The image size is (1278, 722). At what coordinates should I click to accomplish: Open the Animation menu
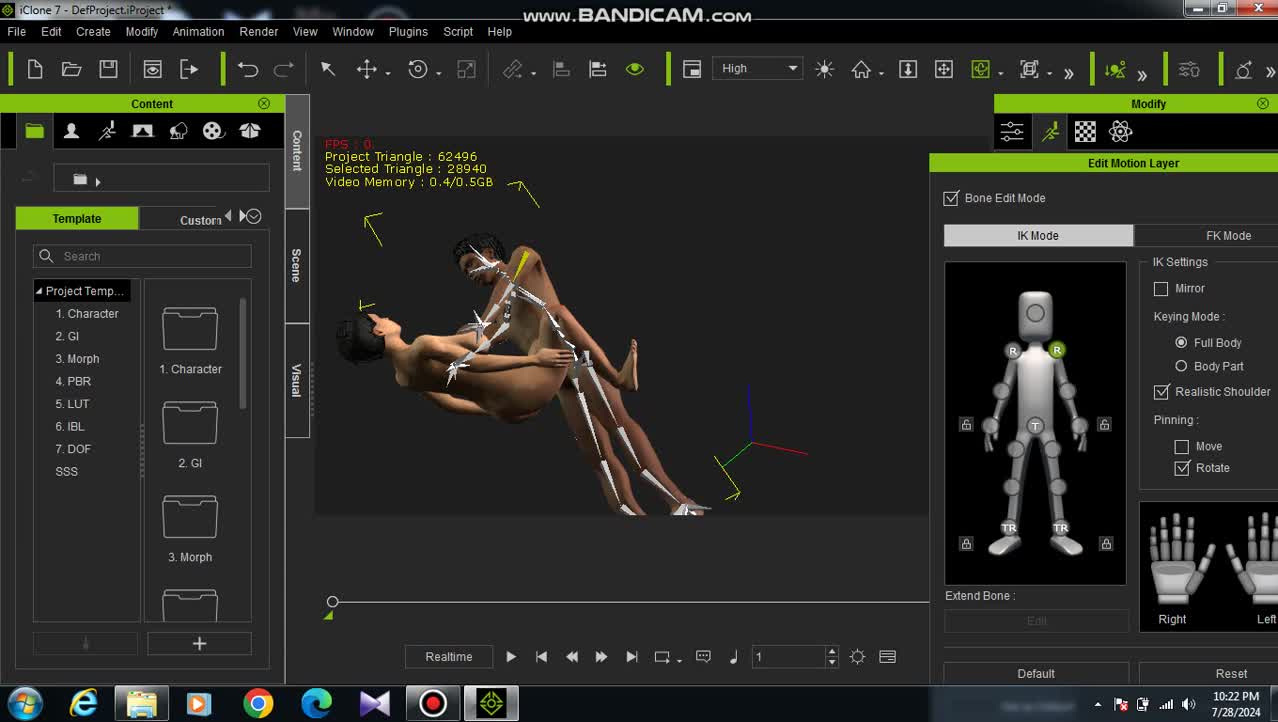tap(198, 31)
